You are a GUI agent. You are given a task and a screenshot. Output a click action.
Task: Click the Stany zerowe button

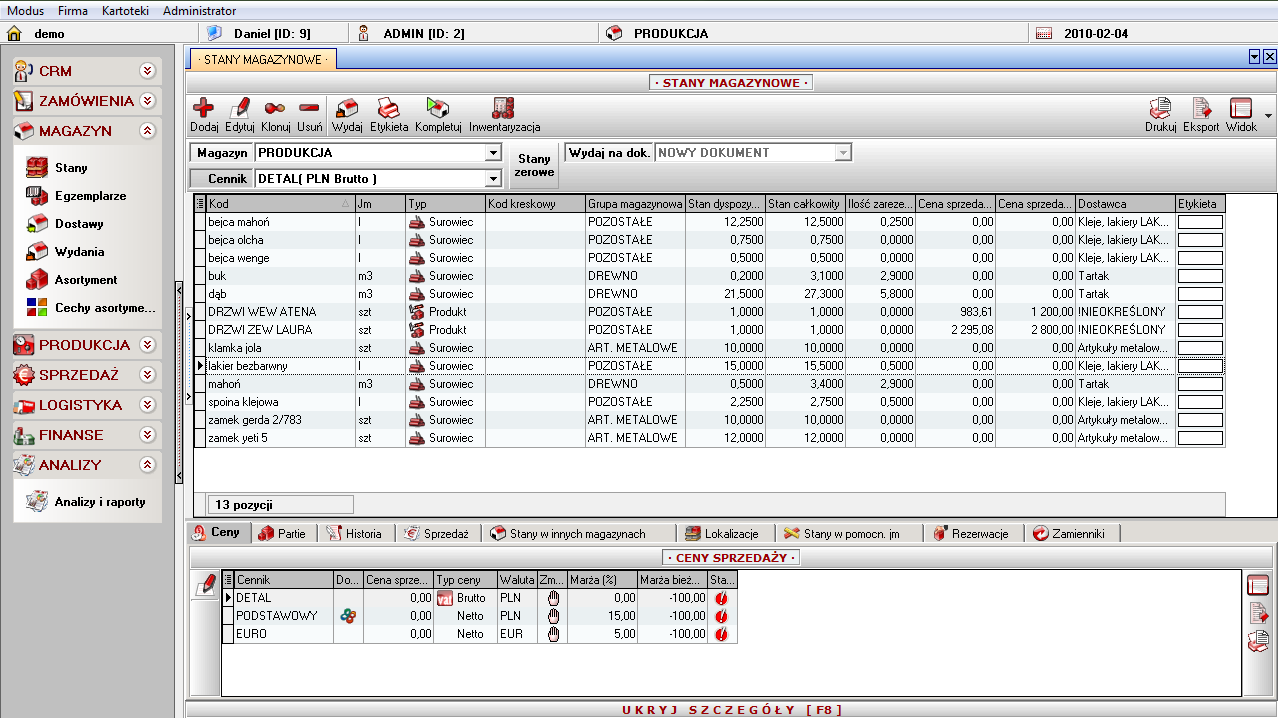click(534, 166)
